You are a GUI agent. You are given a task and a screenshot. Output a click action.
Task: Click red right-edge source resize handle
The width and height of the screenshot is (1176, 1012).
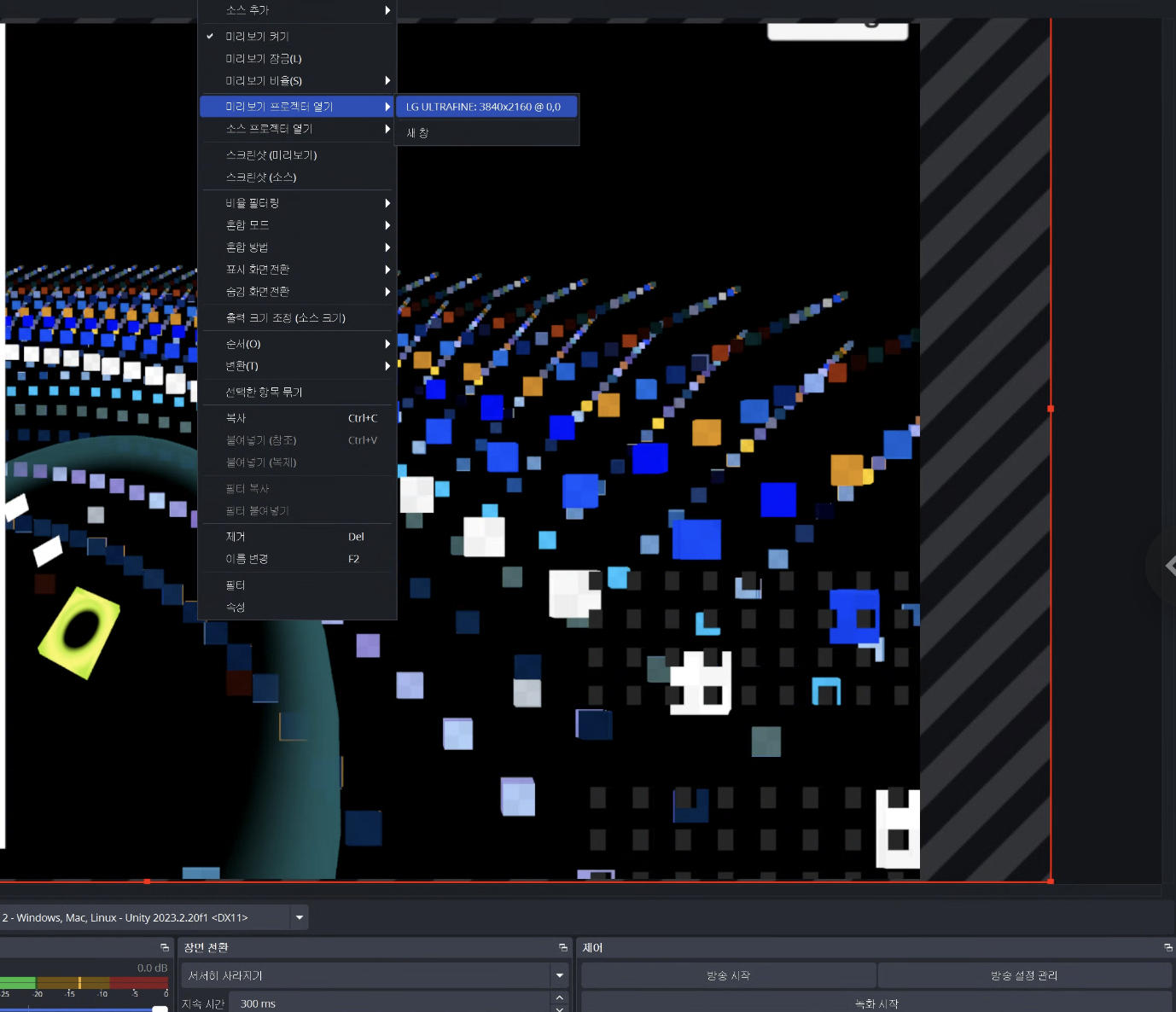[x=1051, y=409]
